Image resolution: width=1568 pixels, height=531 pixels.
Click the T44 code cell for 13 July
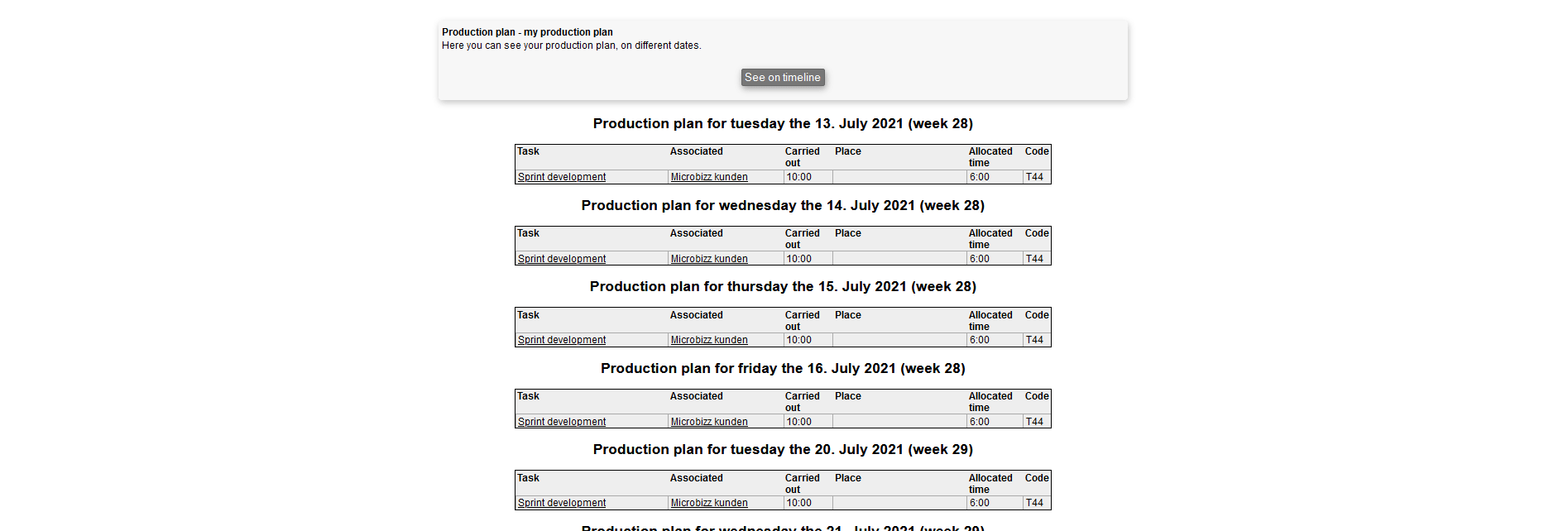point(1034,177)
